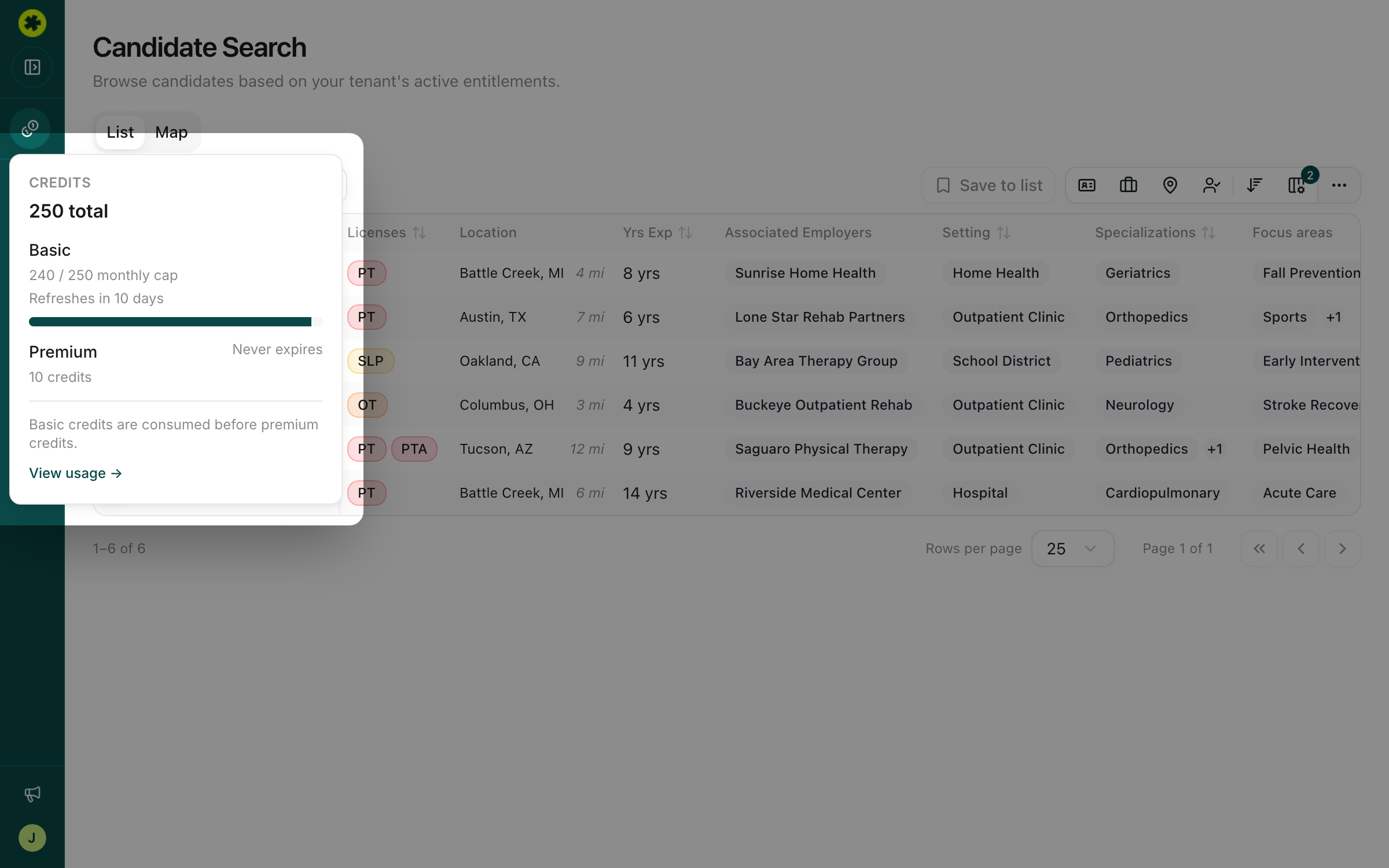Switch to the List tab
Screen dimensions: 1389x868
[x=120, y=132]
